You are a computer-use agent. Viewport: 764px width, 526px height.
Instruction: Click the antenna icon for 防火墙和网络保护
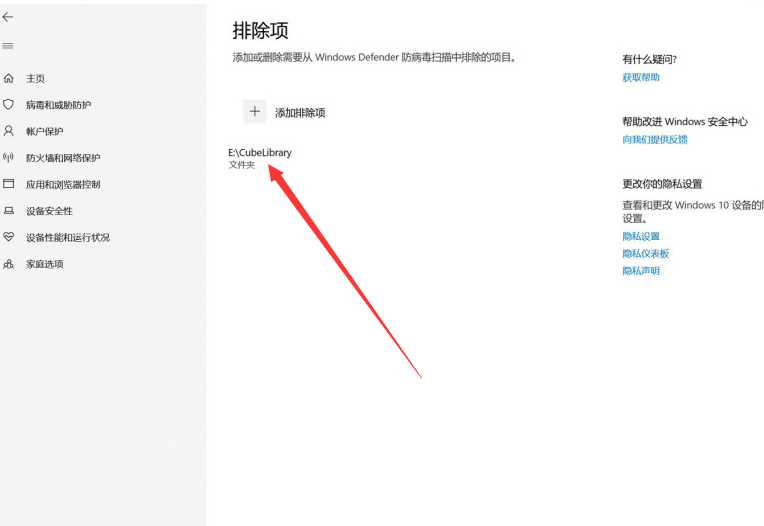click(8, 157)
